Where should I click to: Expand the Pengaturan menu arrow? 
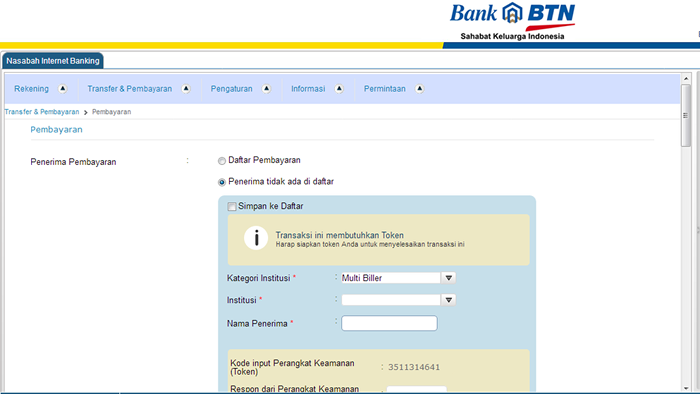click(x=266, y=88)
